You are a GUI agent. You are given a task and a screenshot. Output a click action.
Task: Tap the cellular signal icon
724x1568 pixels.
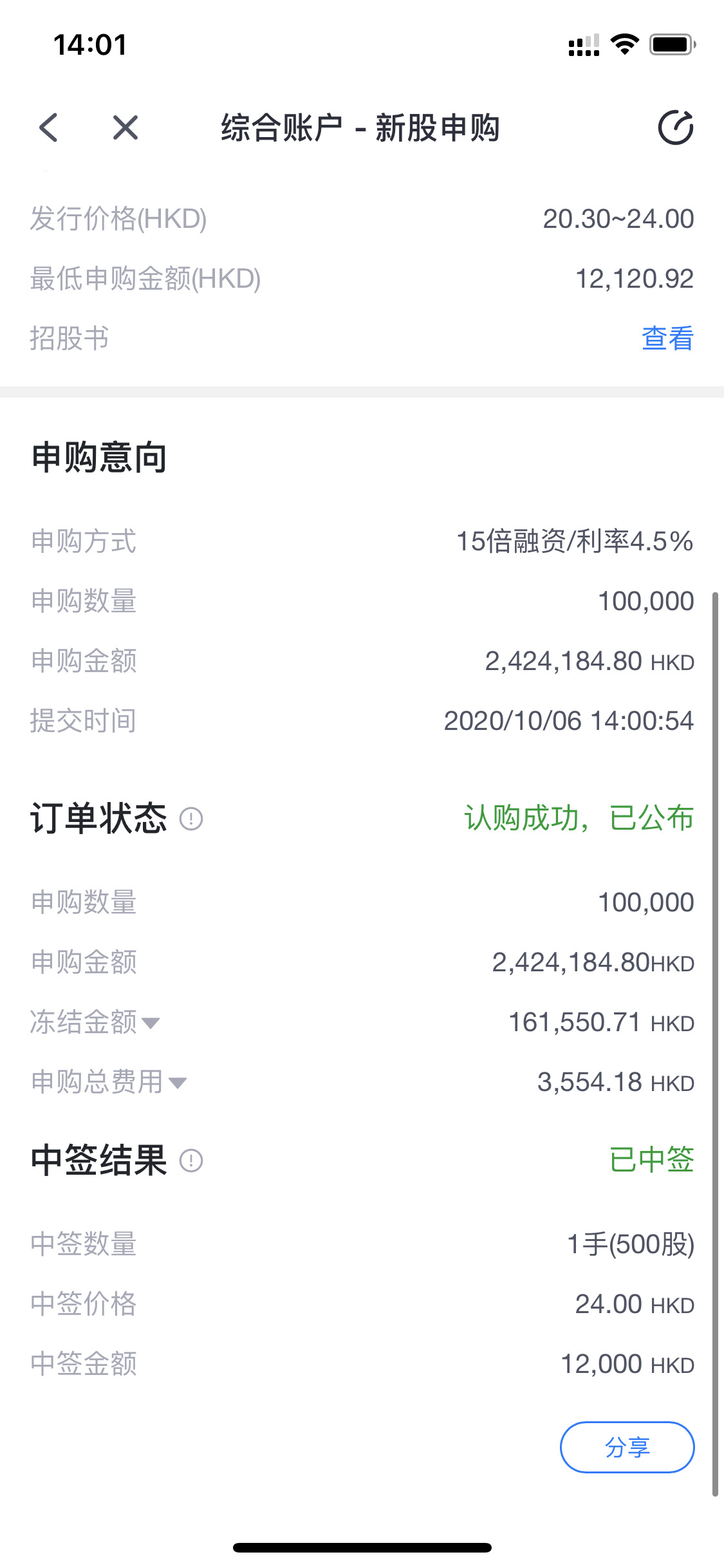click(584, 45)
